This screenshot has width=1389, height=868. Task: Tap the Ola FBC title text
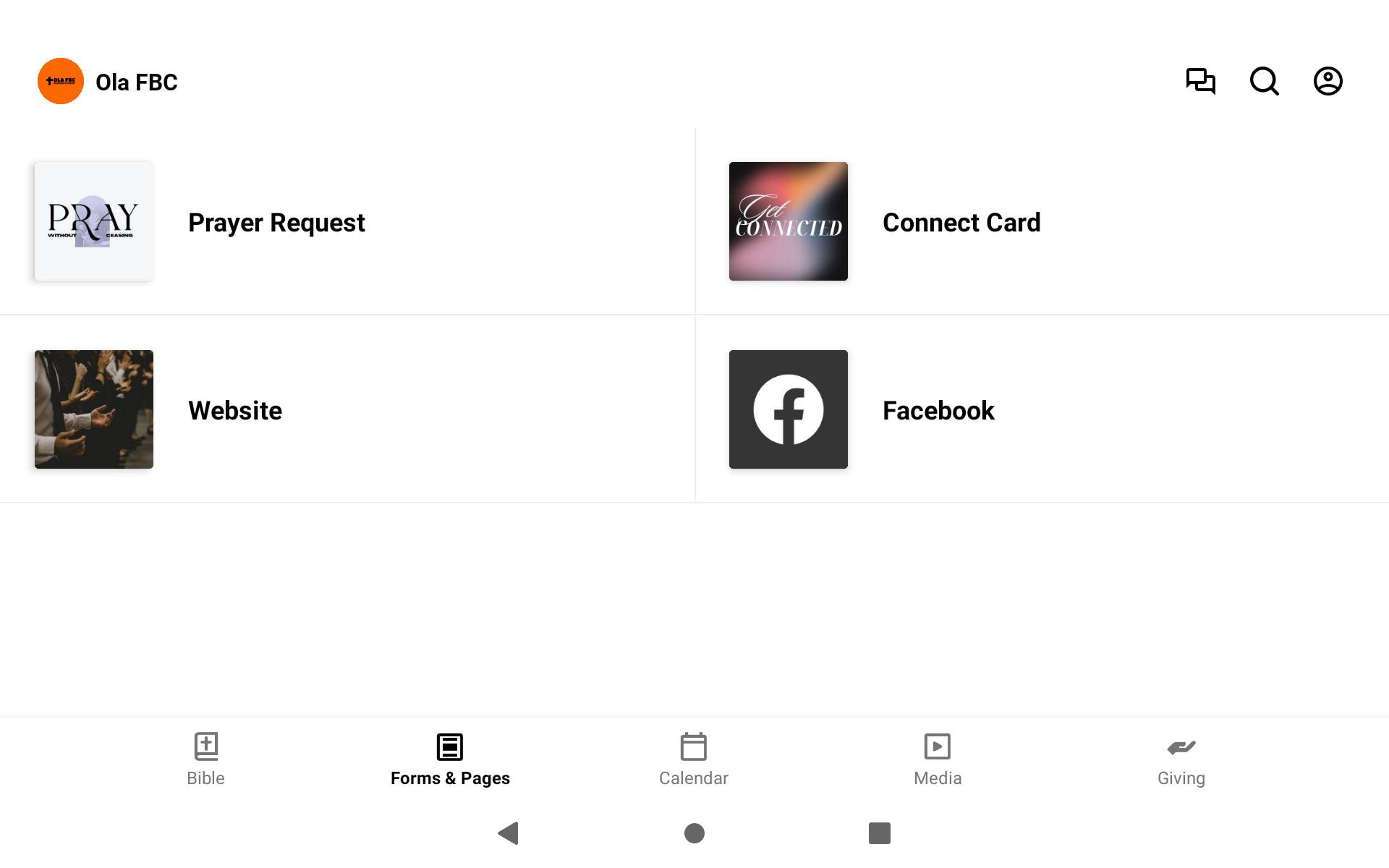[137, 82]
